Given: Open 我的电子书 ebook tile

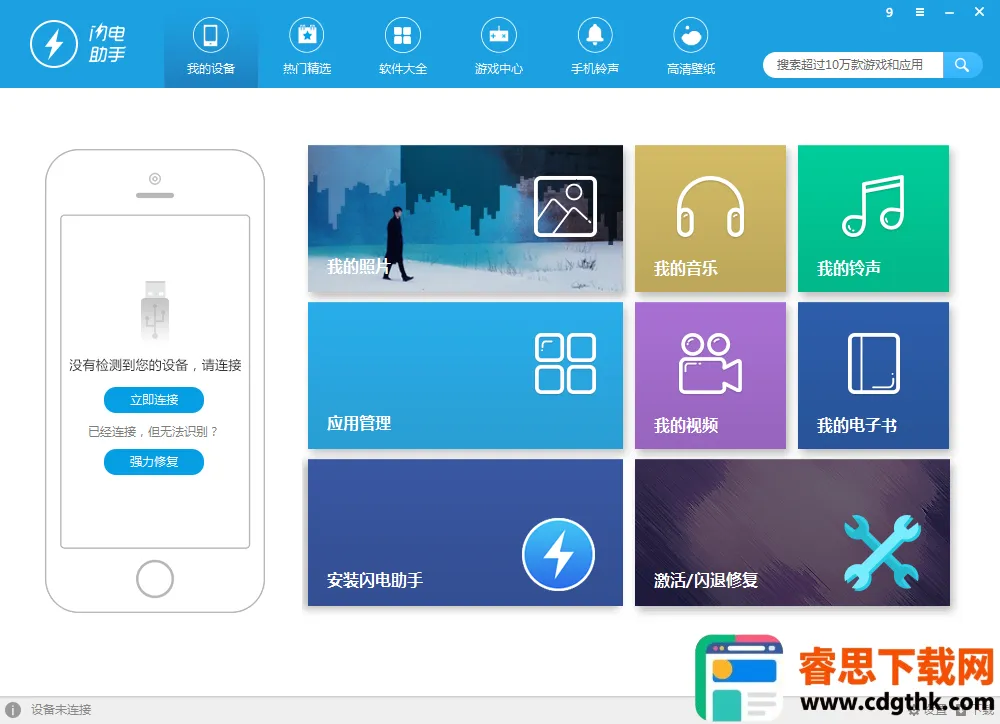Looking at the screenshot, I should (873, 375).
